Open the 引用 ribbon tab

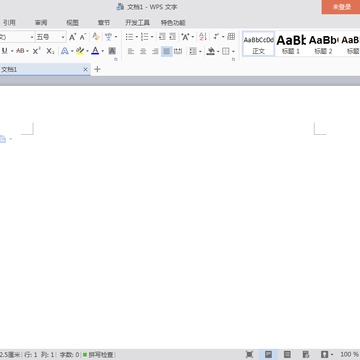click(x=9, y=23)
